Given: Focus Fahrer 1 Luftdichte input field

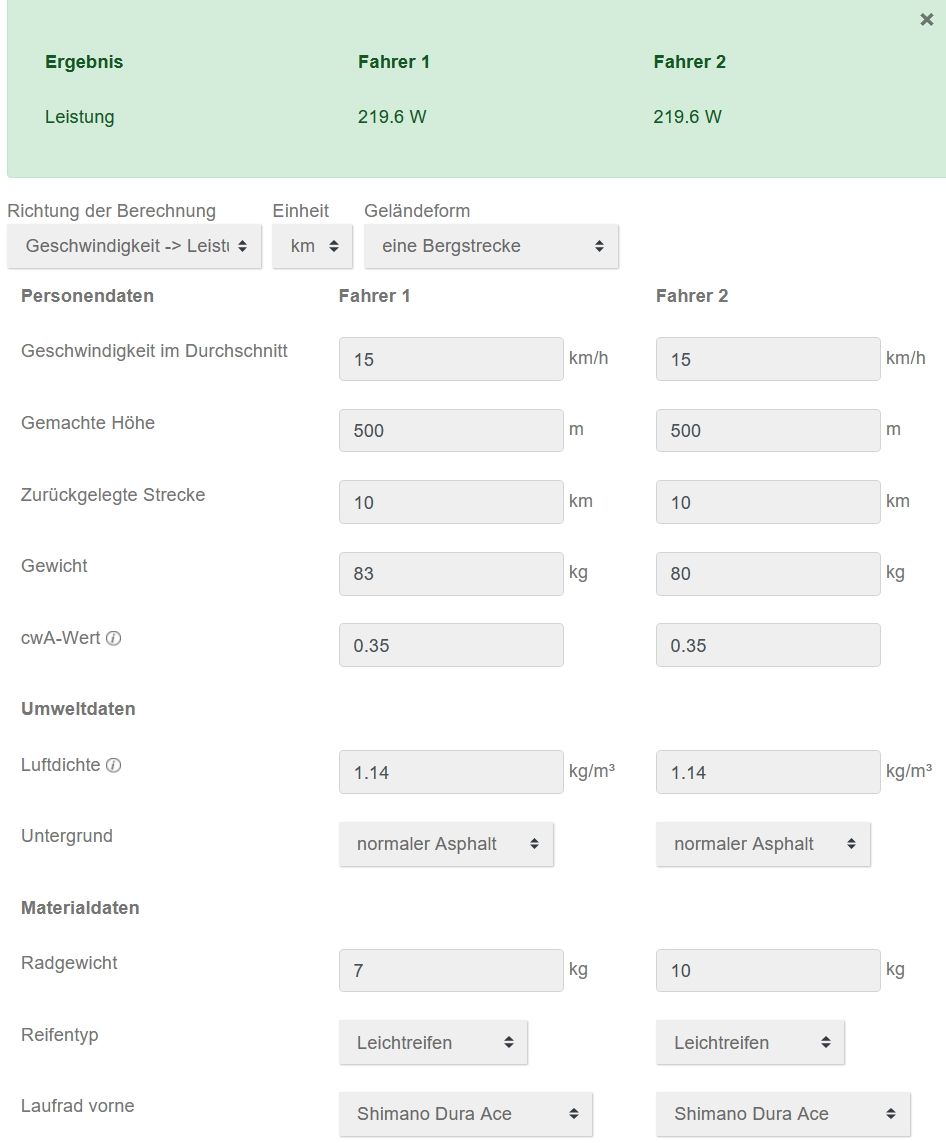Looking at the screenshot, I should click(451, 772).
